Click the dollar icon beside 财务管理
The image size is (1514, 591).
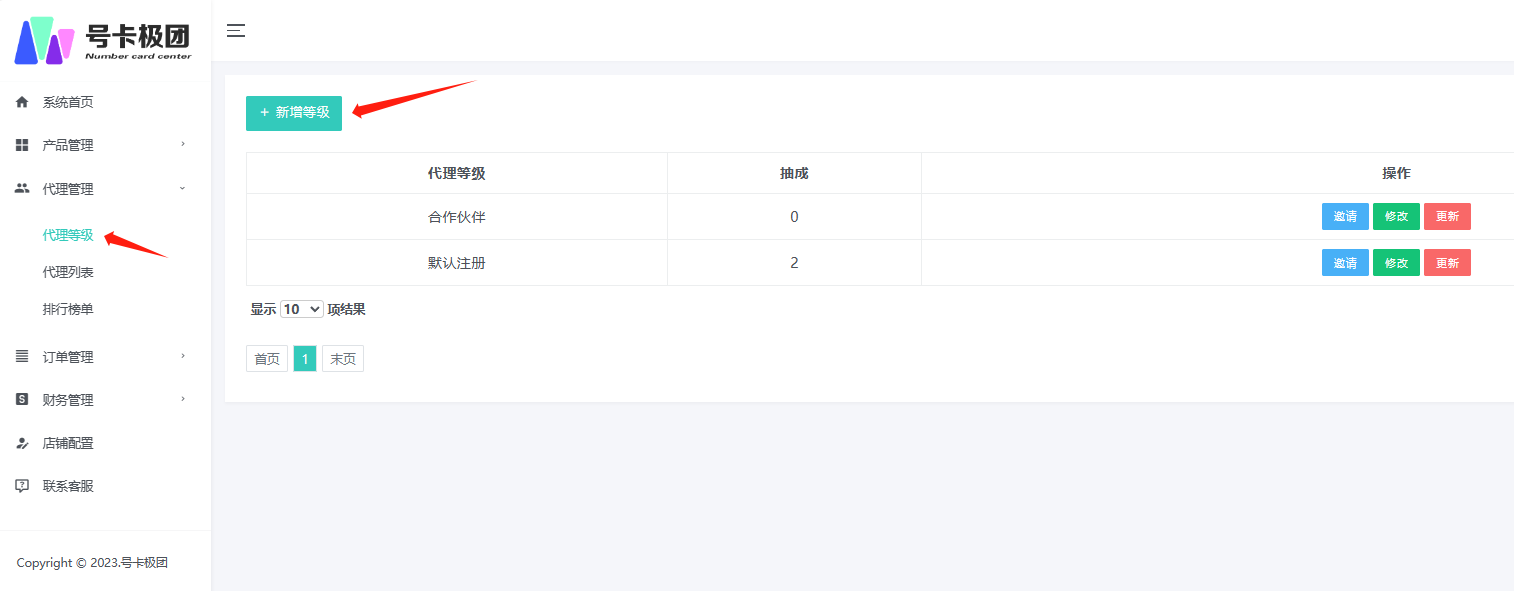[22, 400]
